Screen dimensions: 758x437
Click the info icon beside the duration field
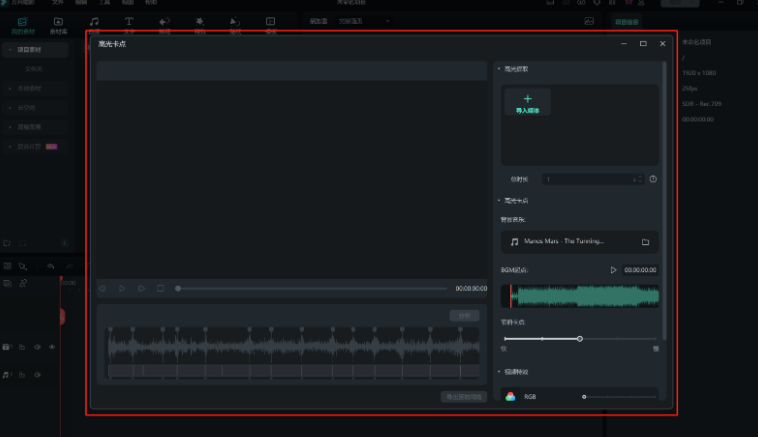pyautogui.click(x=652, y=179)
